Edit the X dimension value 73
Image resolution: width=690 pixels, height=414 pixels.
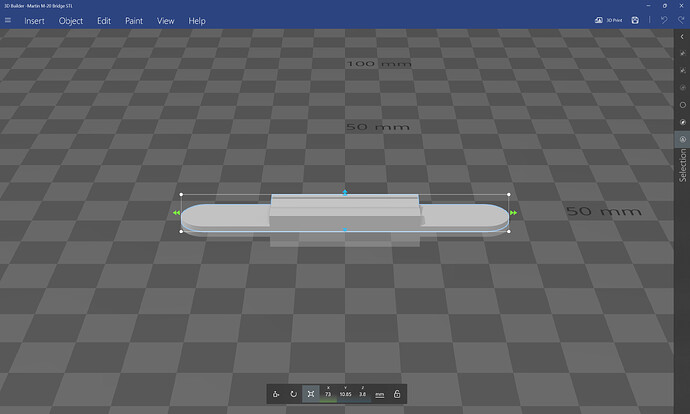(x=328, y=394)
